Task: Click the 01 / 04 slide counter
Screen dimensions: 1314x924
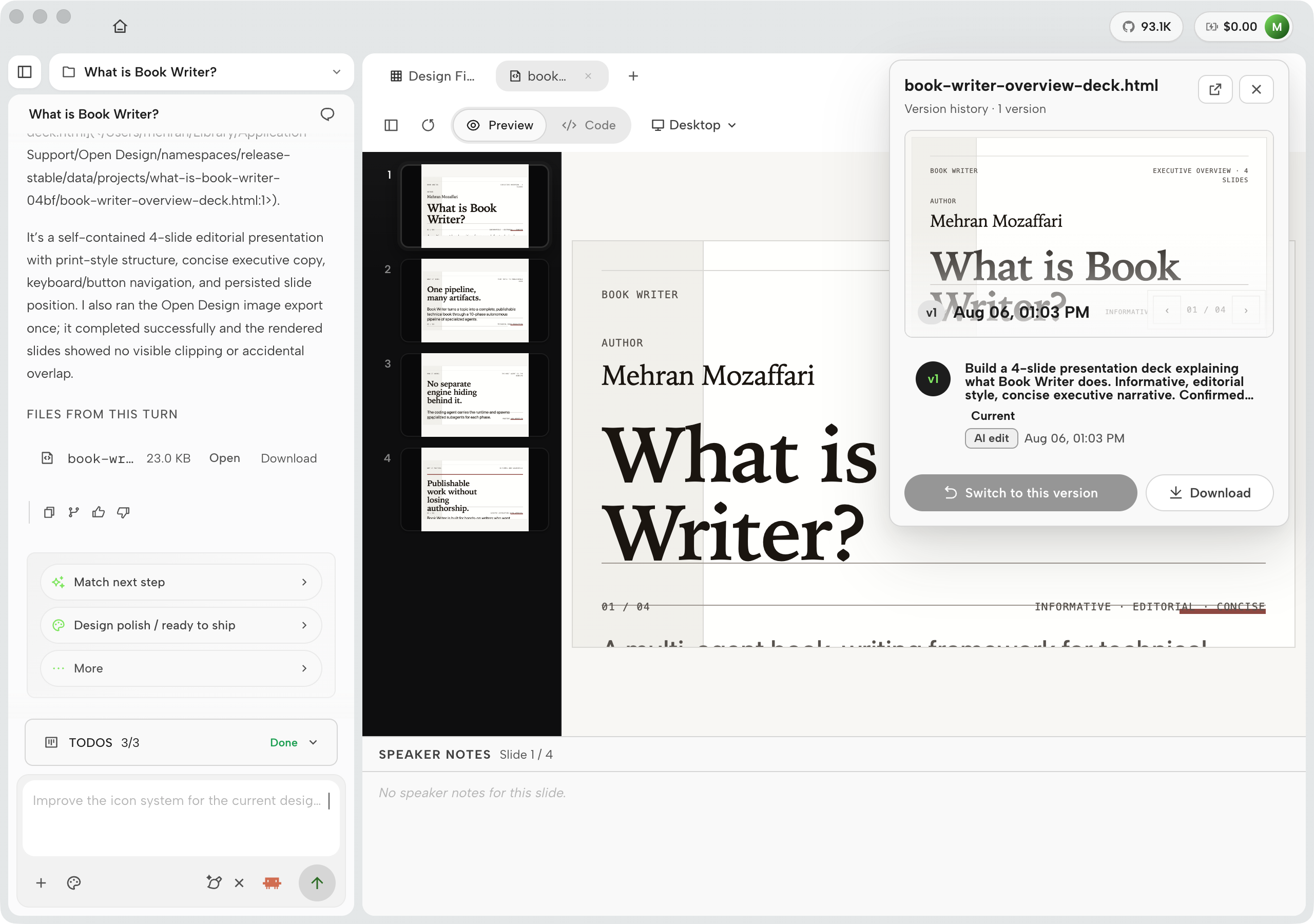Action: [x=625, y=606]
